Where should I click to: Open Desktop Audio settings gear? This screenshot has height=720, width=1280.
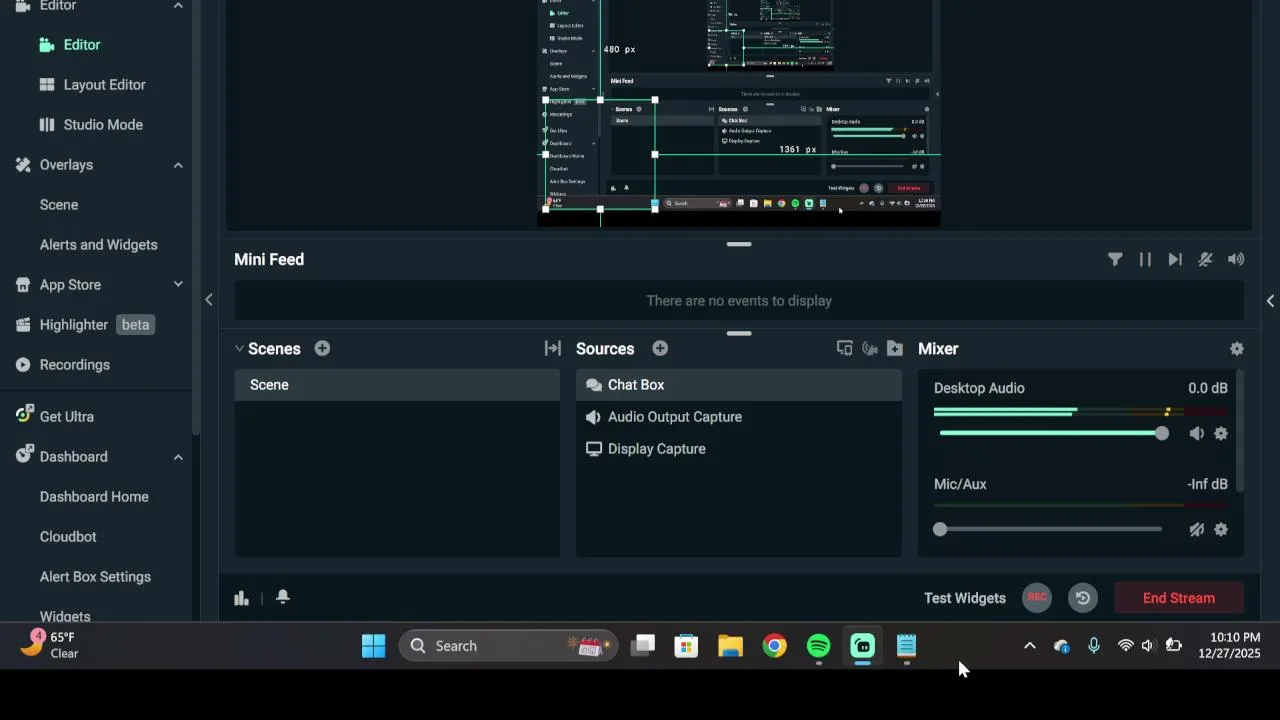pos(1221,433)
